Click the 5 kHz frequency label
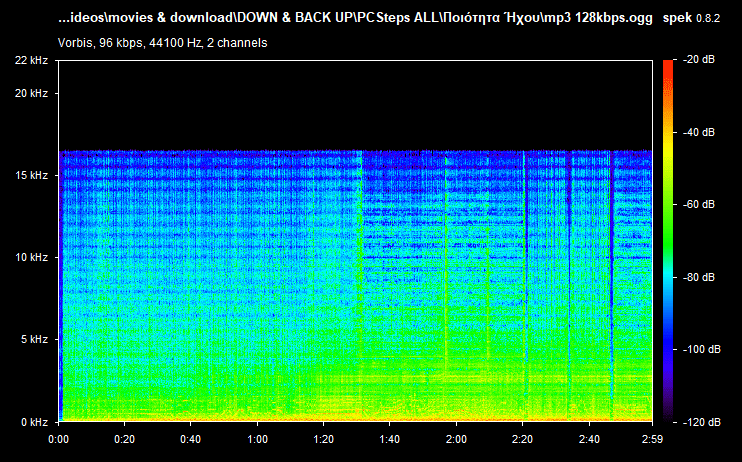Viewport: 742px width, 462px height. pos(34,339)
